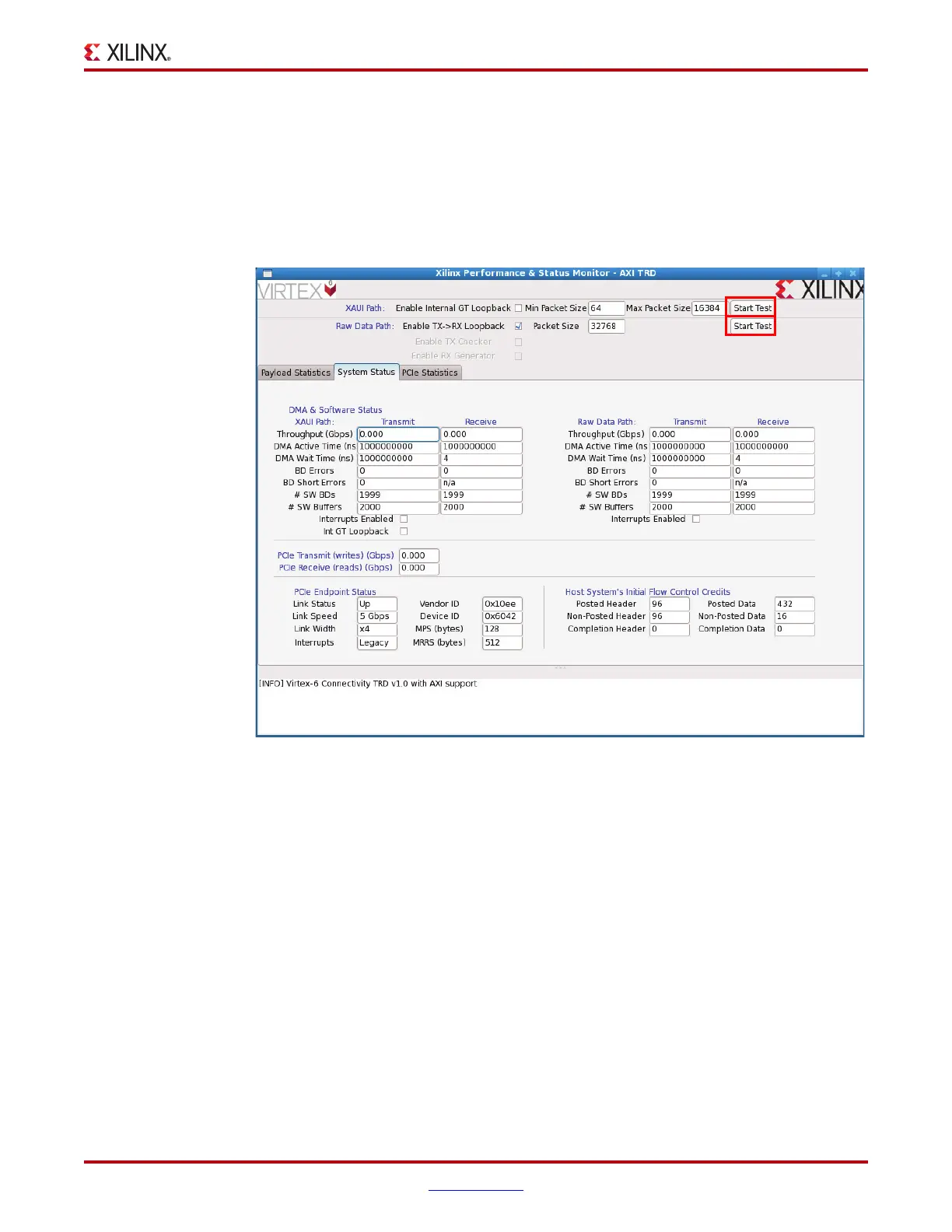The width and height of the screenshot is (952, 1232).
Task: Click the PCIe Transmit (writes) Gbps field
Action: pos(419,555)
